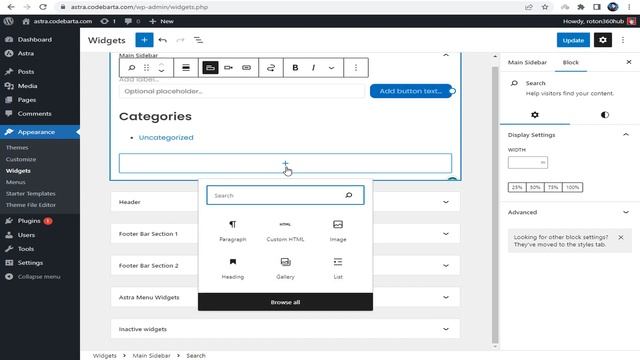Image resolution: width=640 pixels, height=360 pixels.
Task: Set search width to 100%
Action: coord(572,187)
